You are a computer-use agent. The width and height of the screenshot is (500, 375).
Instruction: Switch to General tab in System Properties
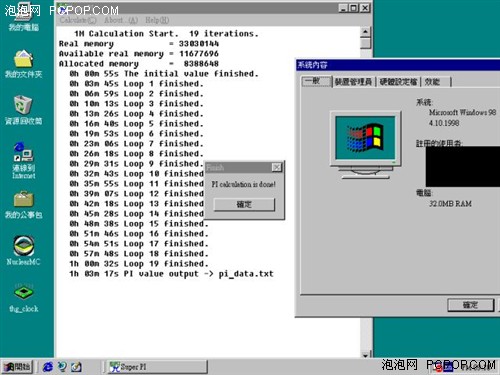click(x=316, y=81)
